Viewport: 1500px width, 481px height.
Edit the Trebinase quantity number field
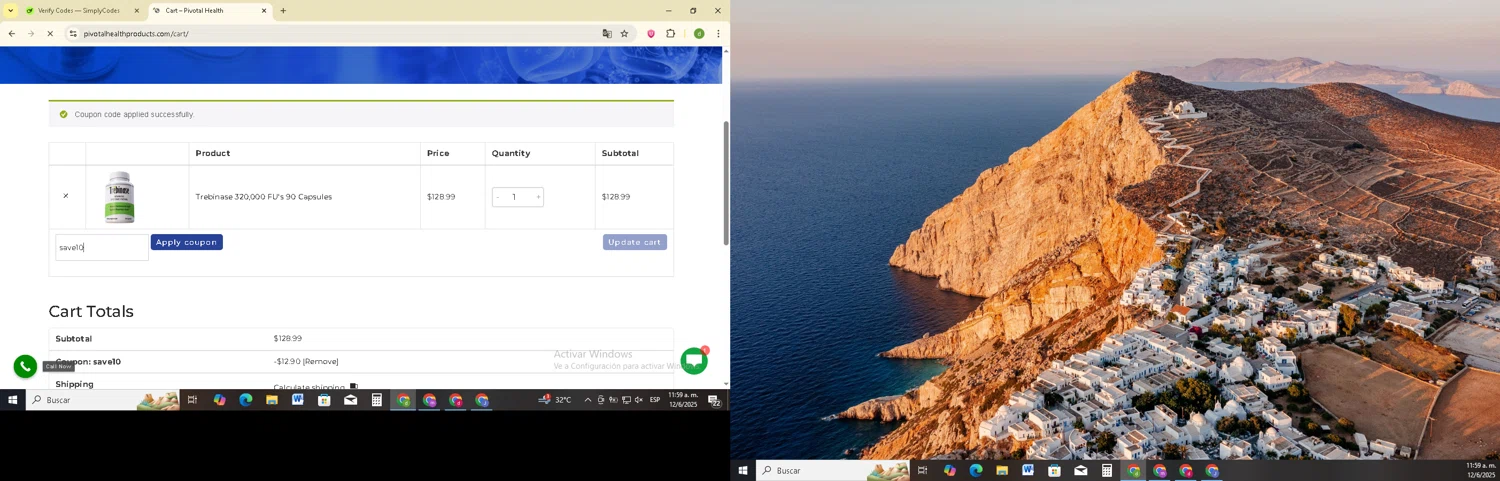tap(515, 197)
